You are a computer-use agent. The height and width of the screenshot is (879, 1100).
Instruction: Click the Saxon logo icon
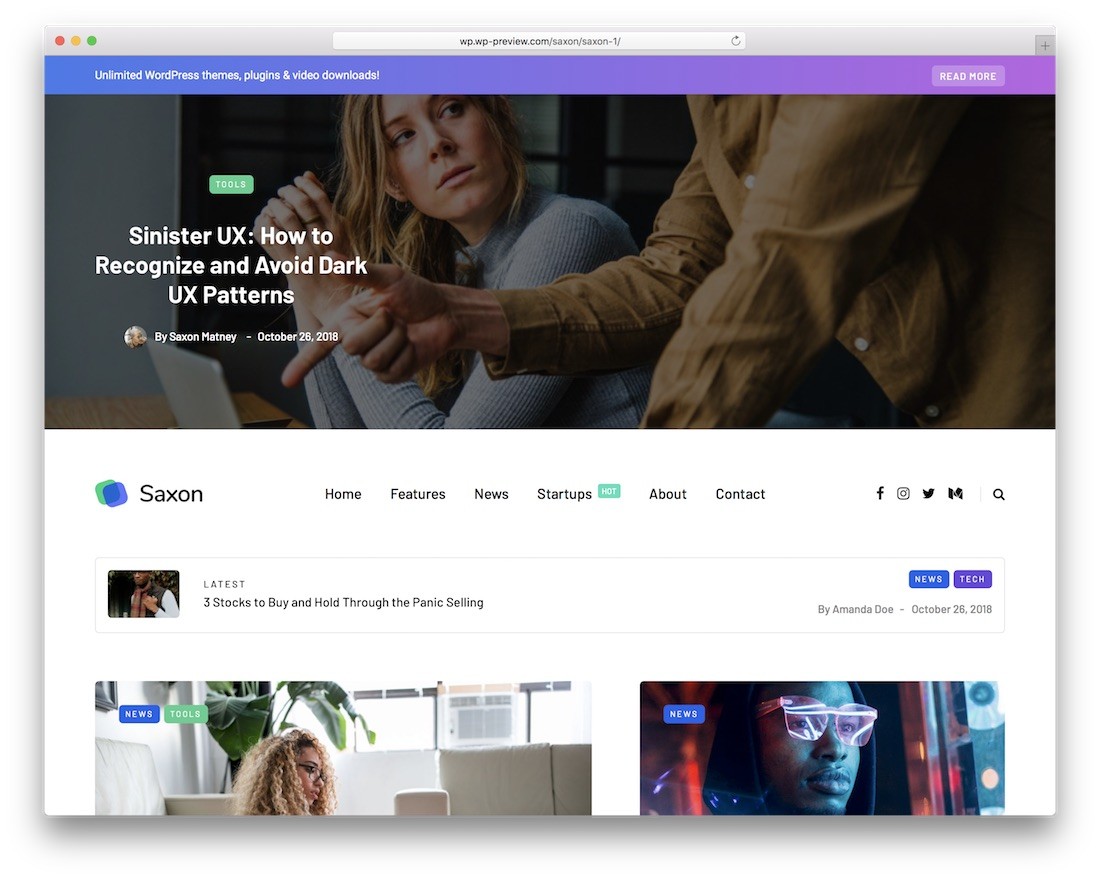(111, 493)
